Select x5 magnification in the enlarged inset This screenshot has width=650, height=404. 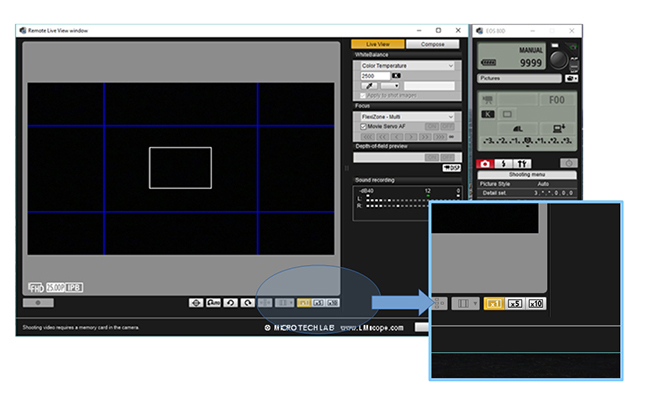(x=516, y=303)
